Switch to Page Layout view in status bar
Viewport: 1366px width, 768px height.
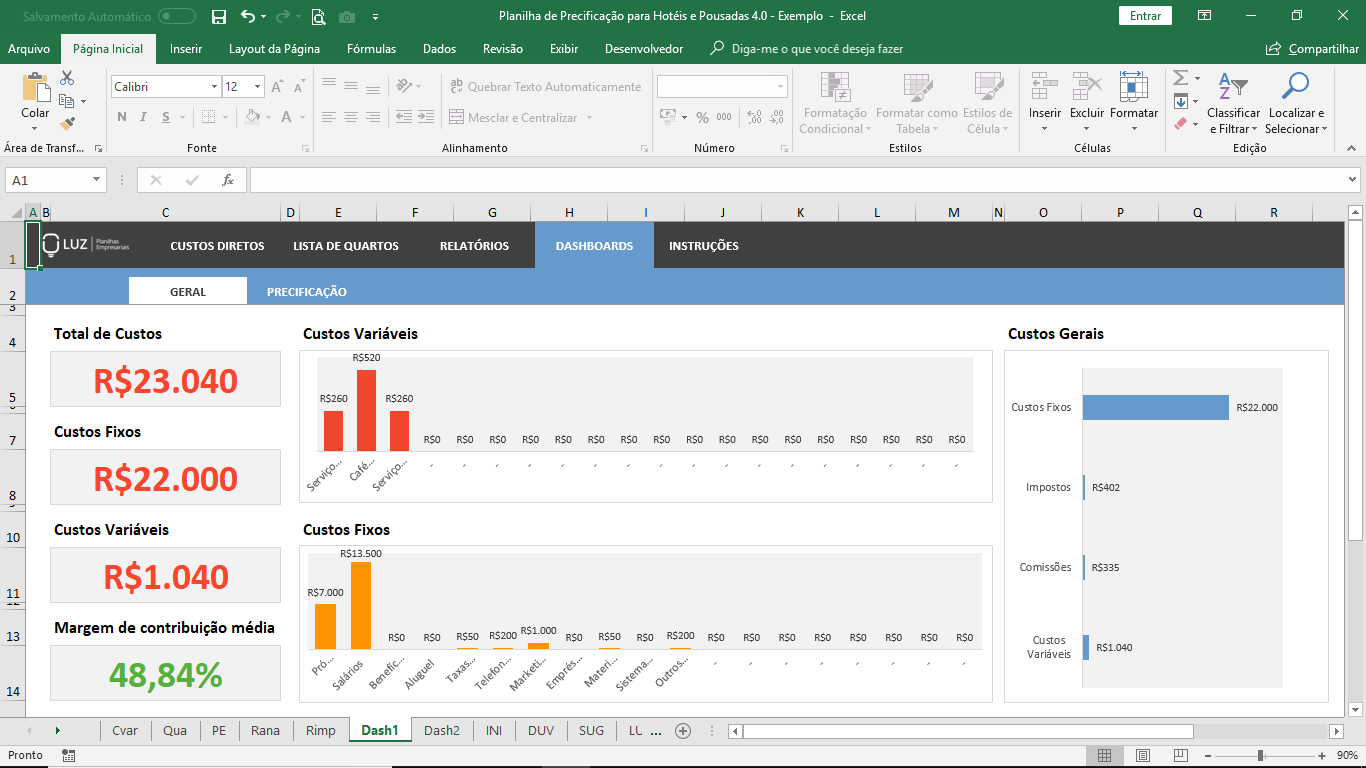point(1142,755)
